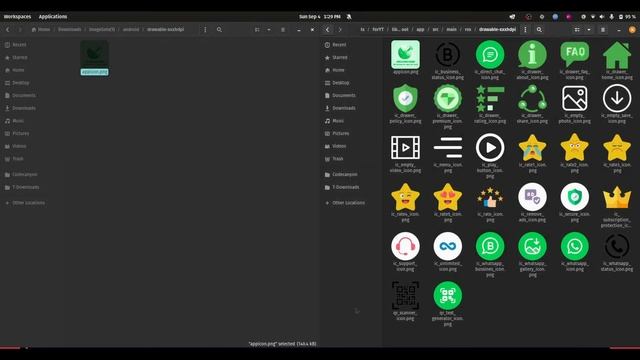The height and width of the screenshot is (360, 640).
Task: Open hamburger menu in left file window
Action: (283, 30)
